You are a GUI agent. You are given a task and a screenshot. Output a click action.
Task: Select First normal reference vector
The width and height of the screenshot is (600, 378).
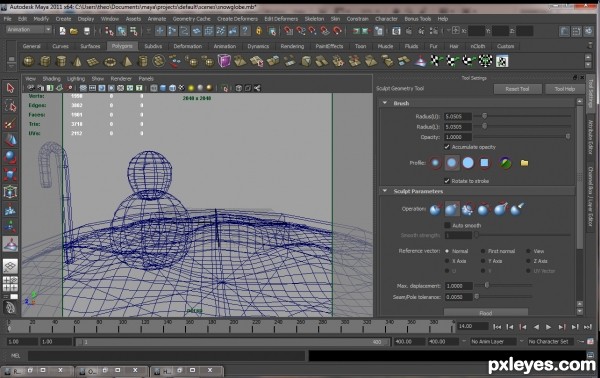pos(483,251)
